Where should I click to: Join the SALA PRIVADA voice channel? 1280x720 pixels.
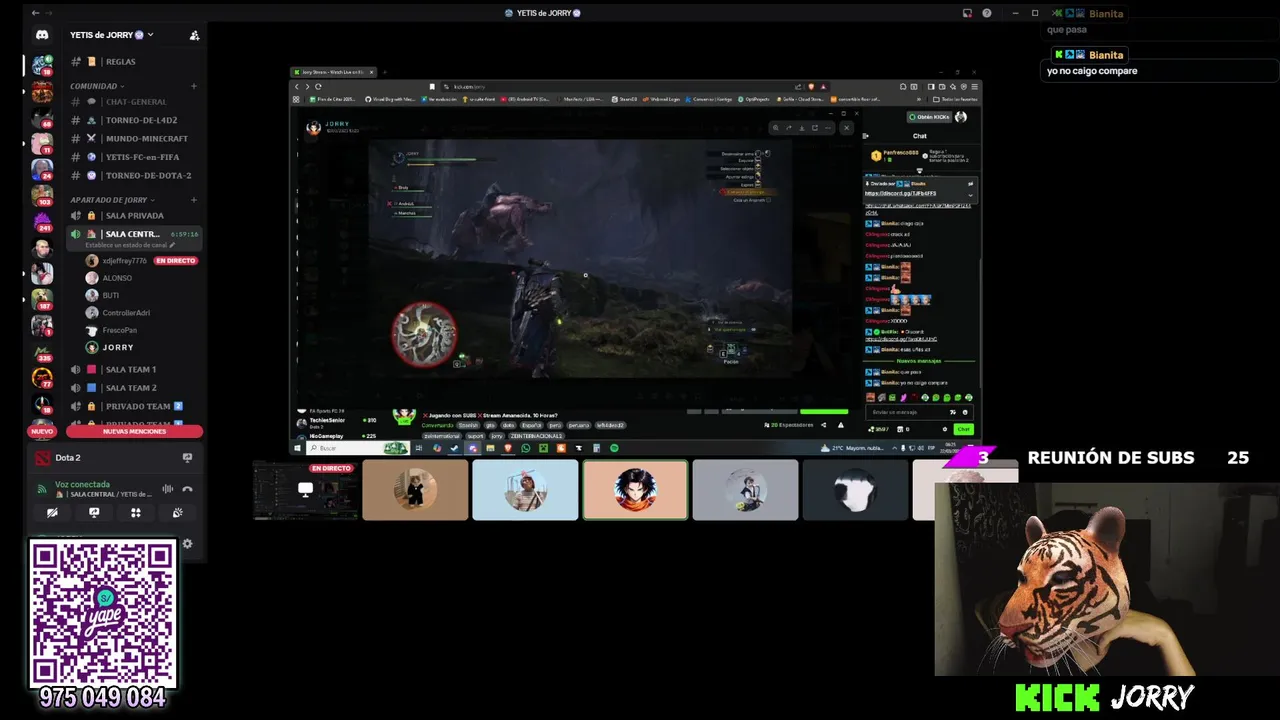(135, 215)
